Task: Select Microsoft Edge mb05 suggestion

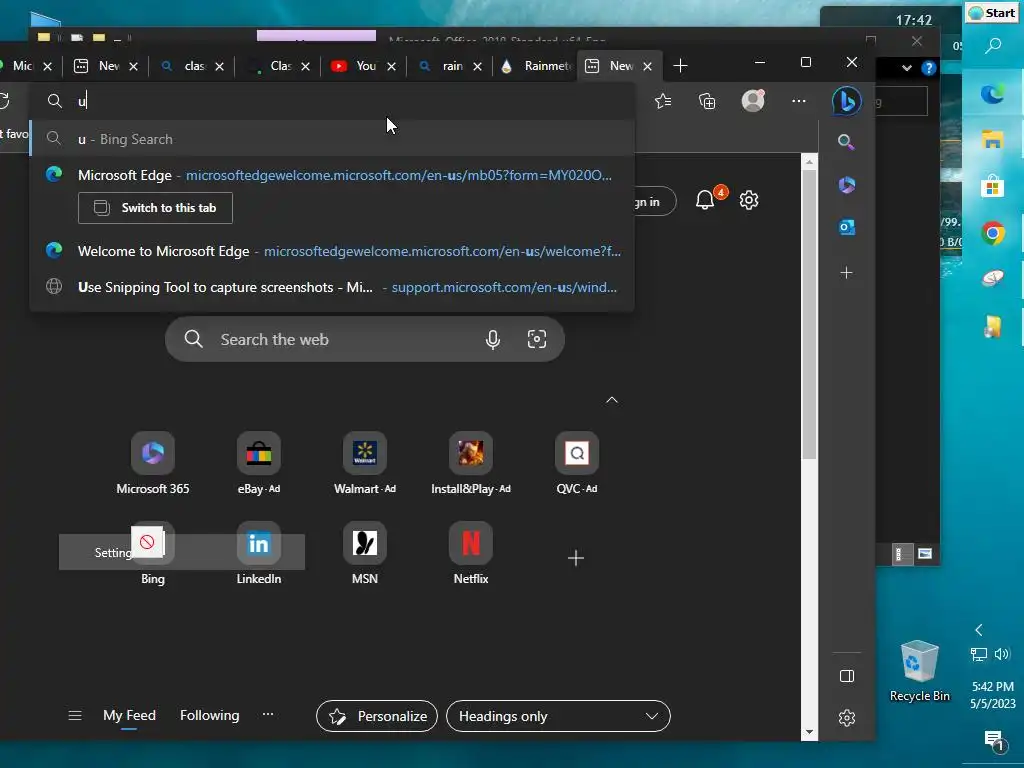Action: pos(332,175)
